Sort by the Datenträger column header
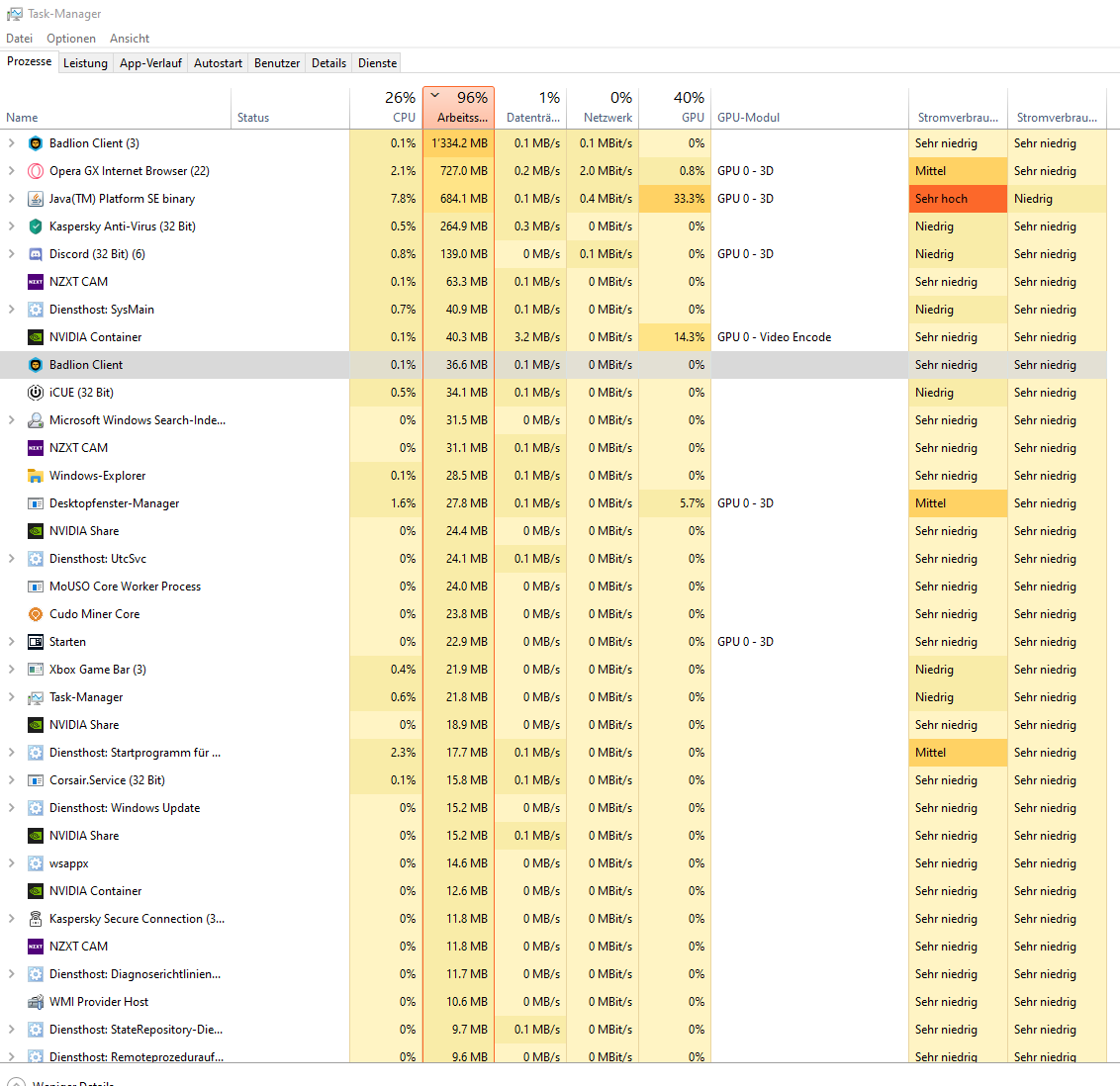This screenshot has height=1086, width=1120. coord(530,108)
